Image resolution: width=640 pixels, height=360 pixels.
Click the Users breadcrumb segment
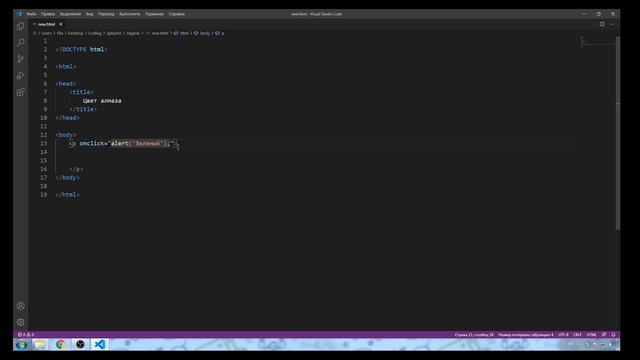click(x=47, y=33)
